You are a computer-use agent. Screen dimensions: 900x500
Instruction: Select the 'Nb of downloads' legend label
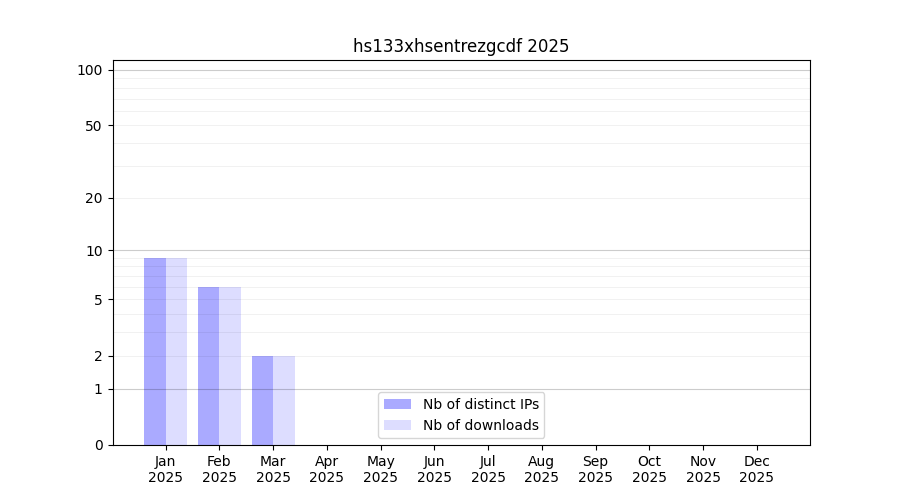click(481, 425)
